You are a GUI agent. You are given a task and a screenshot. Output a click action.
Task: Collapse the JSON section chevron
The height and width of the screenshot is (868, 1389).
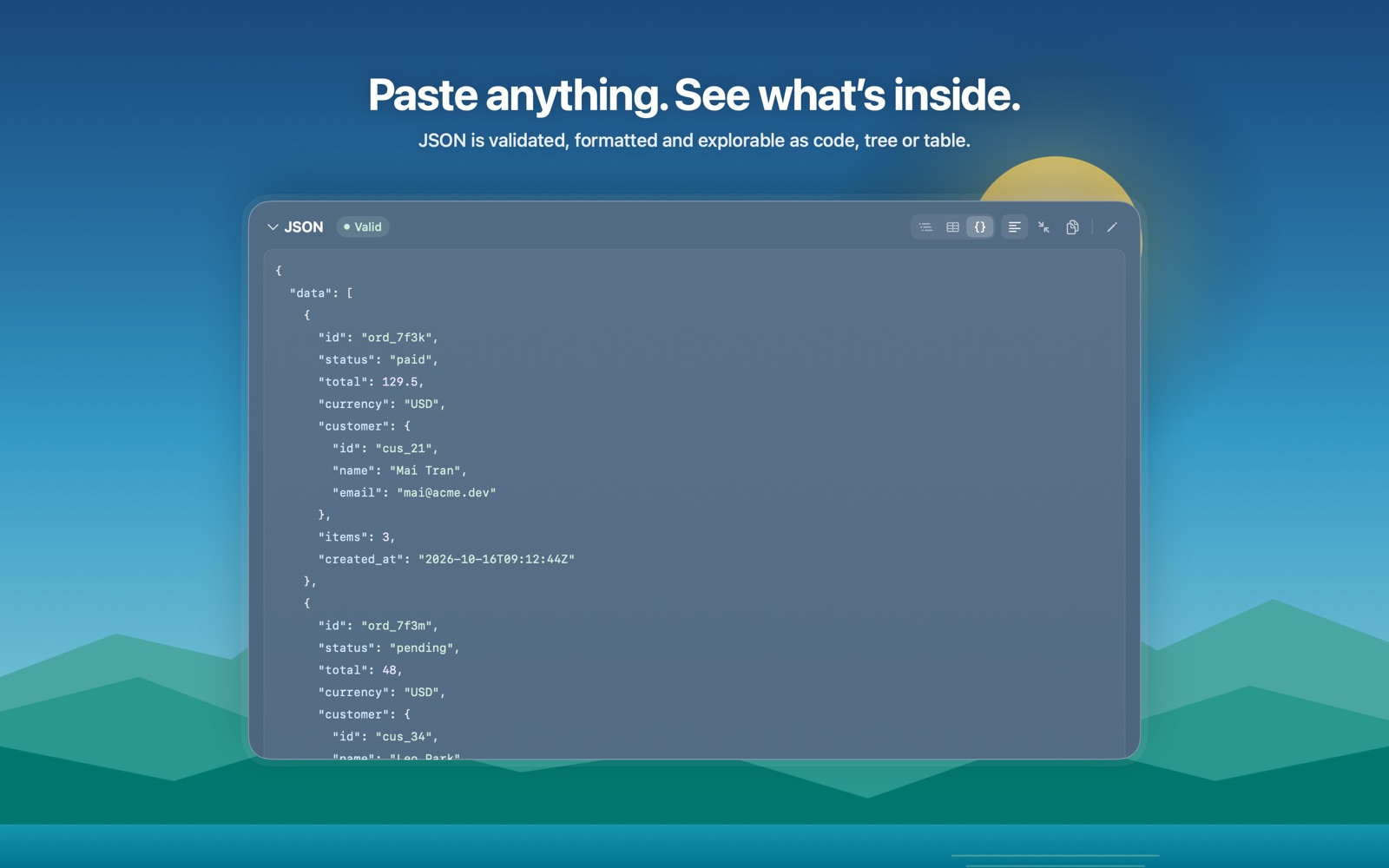point(273,227)
